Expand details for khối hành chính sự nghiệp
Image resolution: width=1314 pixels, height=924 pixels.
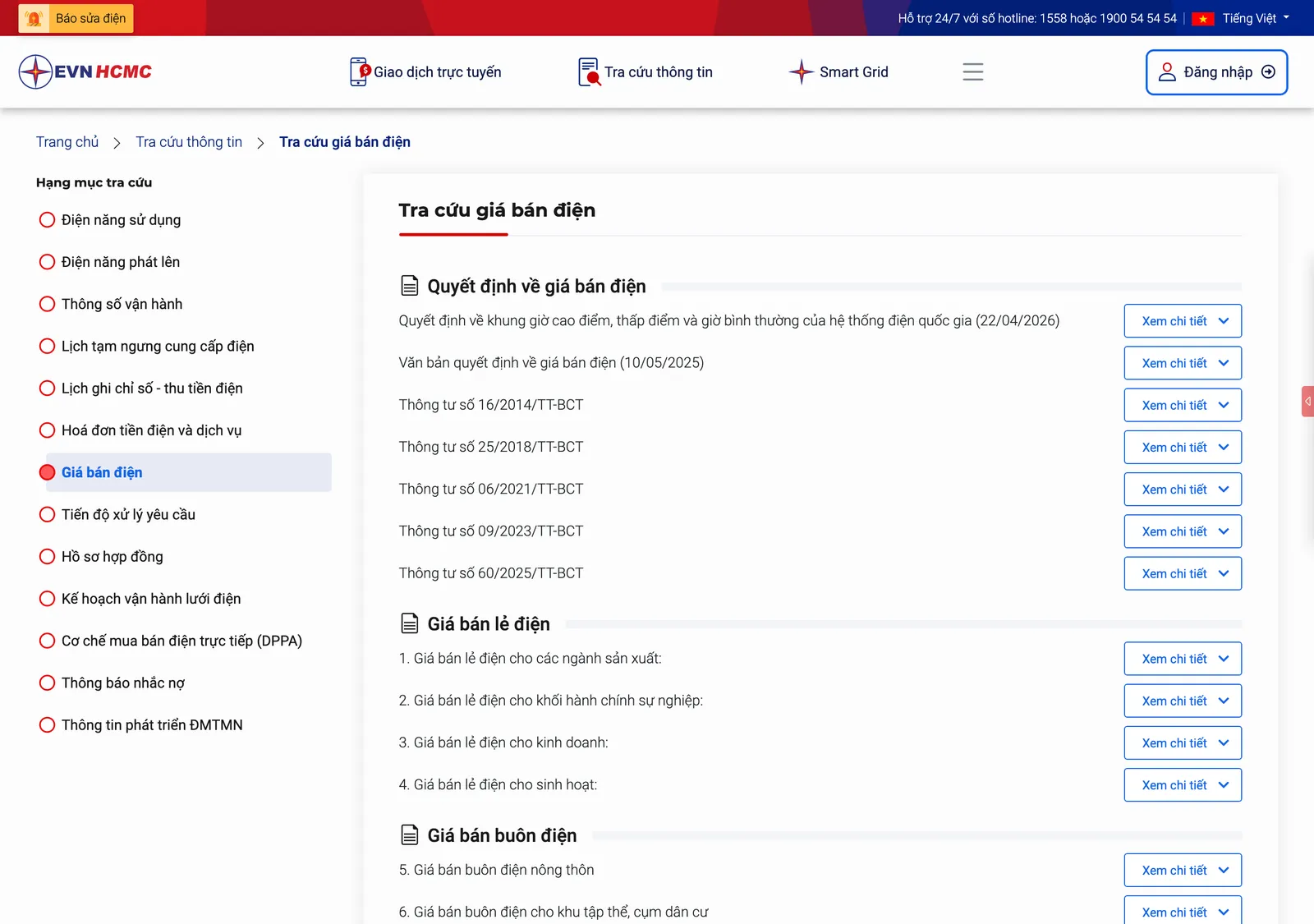pos(1183,701)
